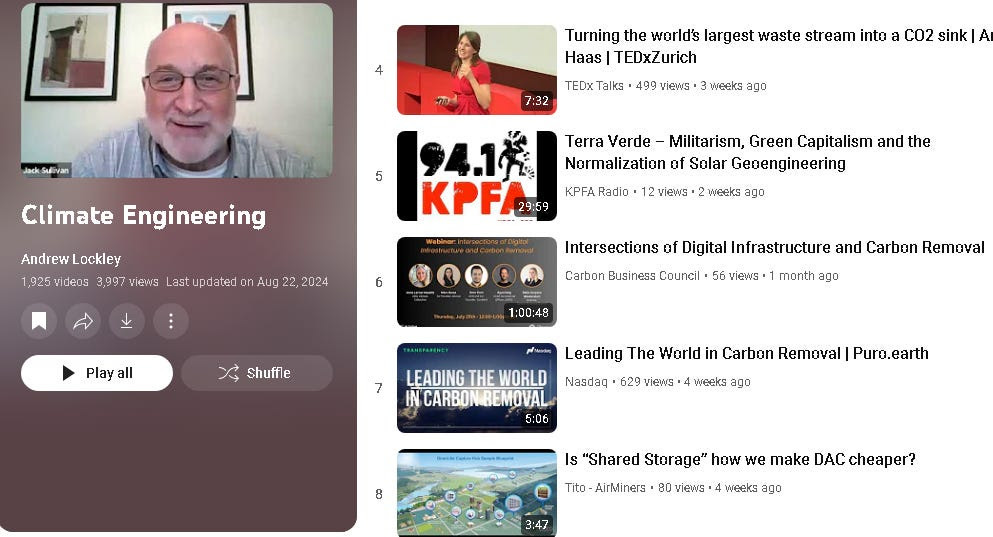Download the playlist with download icon
Screen dimensions: 993x537
[x=127, y=321]
